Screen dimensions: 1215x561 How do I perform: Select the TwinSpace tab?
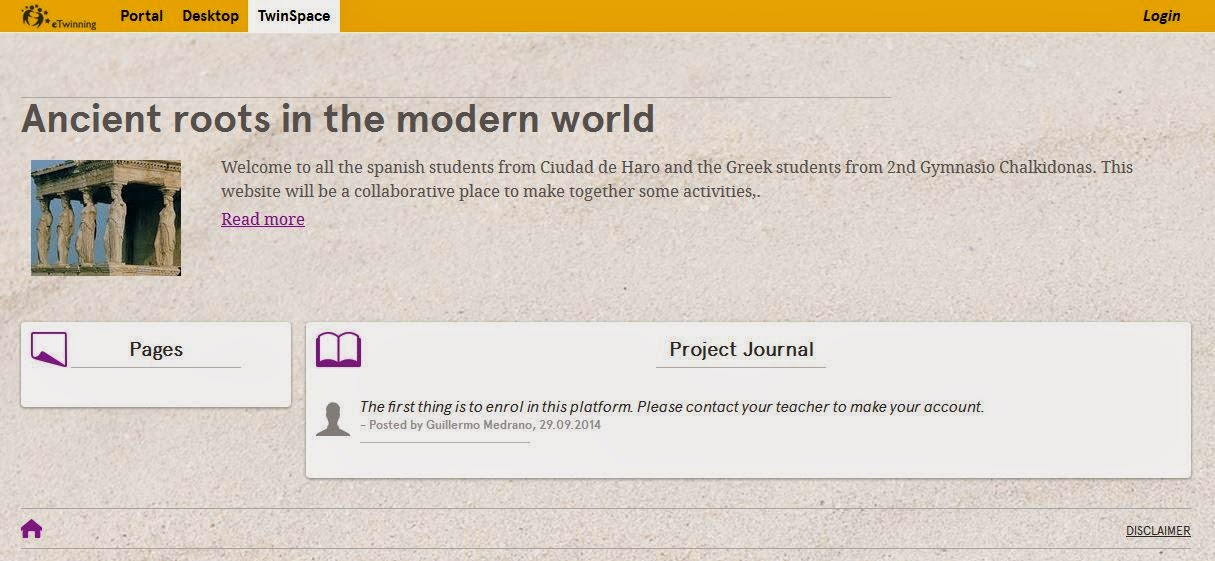pos(294,16)
